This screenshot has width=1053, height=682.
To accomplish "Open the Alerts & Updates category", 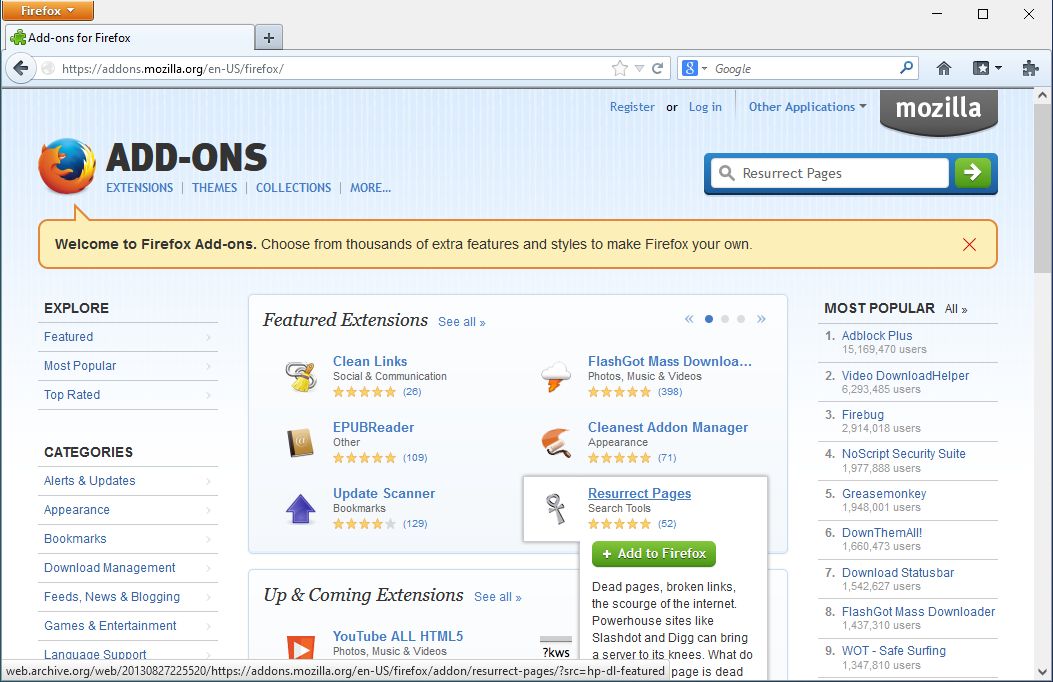I will 128,481.
